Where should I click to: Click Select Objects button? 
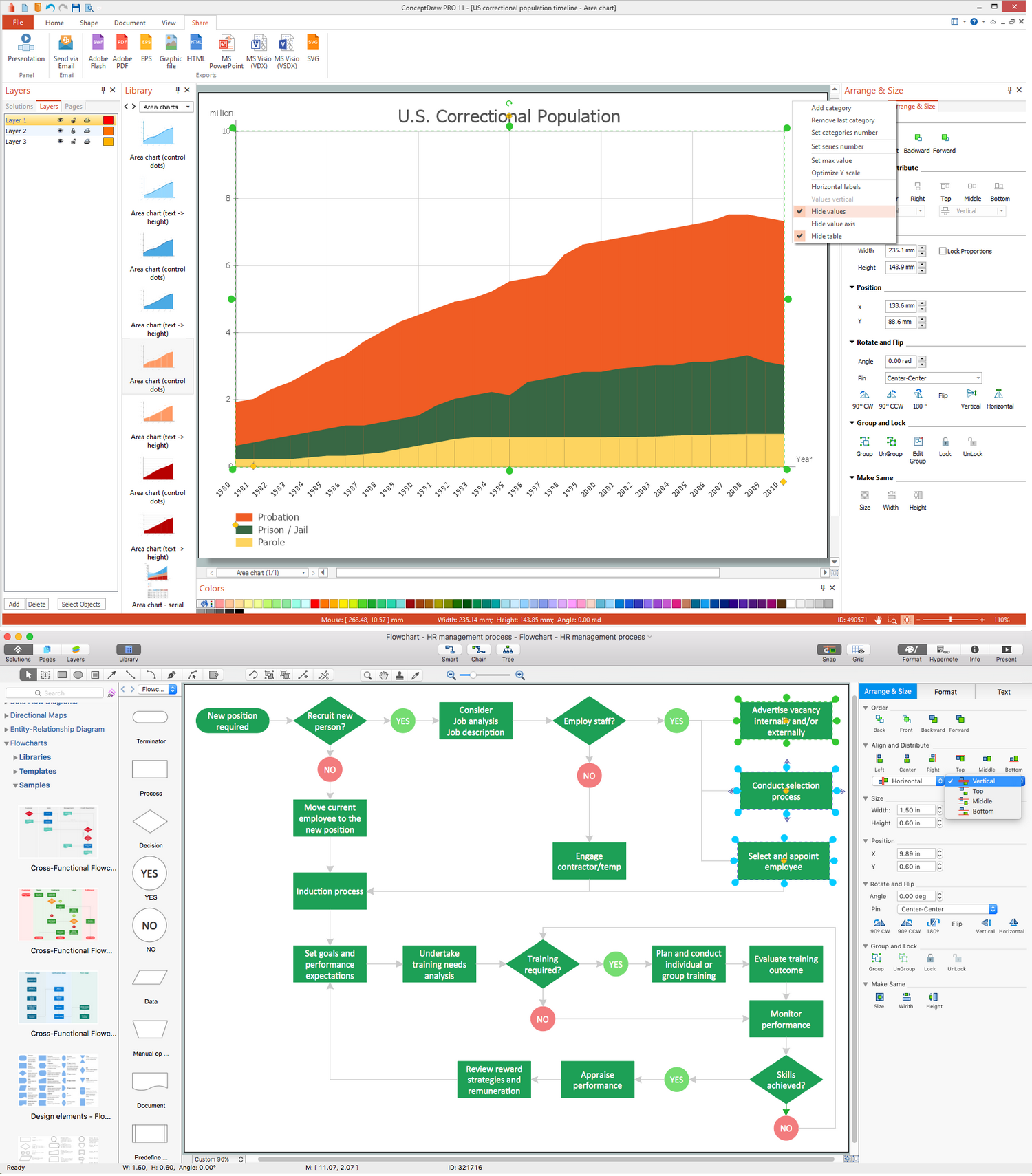coord(81,605)
